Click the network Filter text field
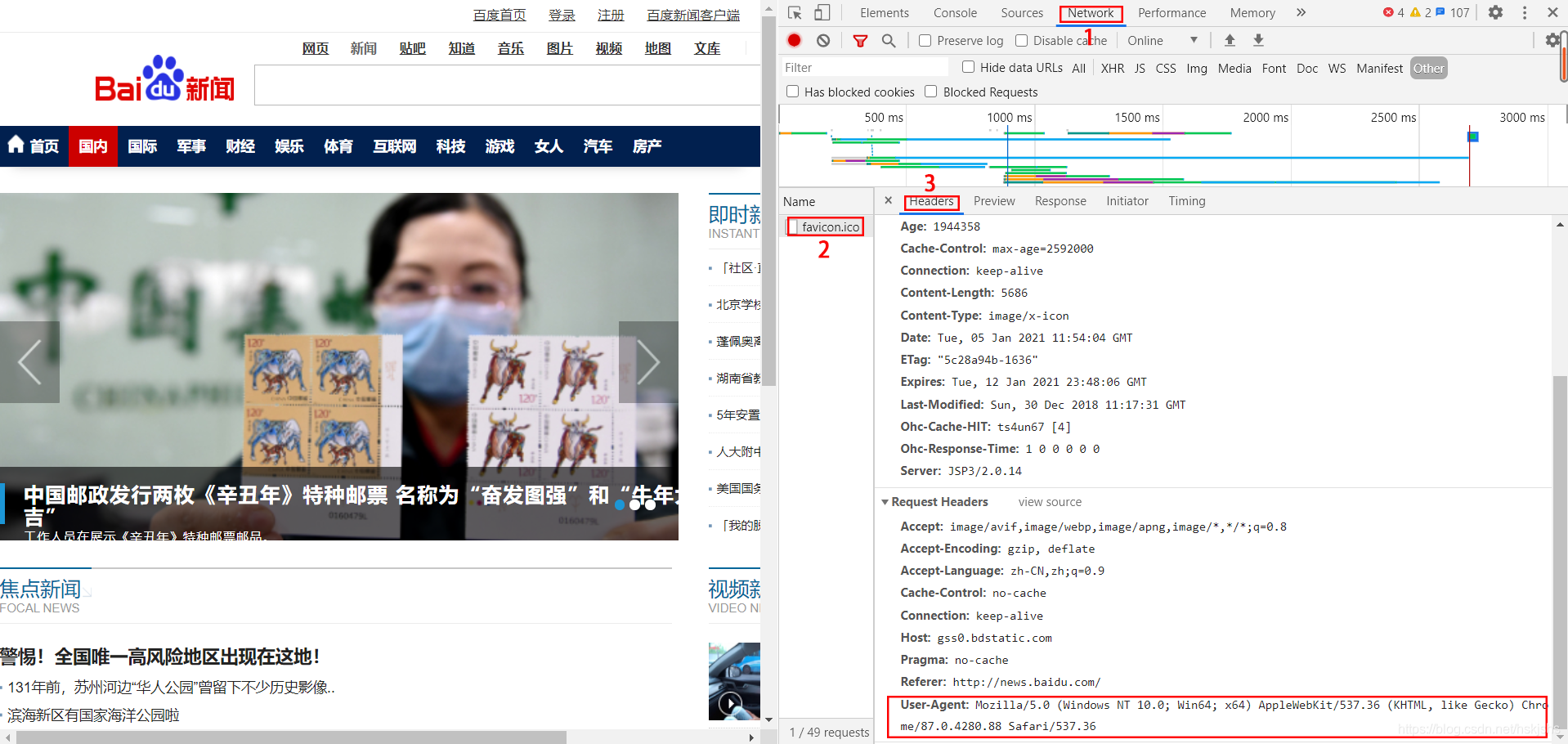1568x744 pixels. [x=864, y=67]
